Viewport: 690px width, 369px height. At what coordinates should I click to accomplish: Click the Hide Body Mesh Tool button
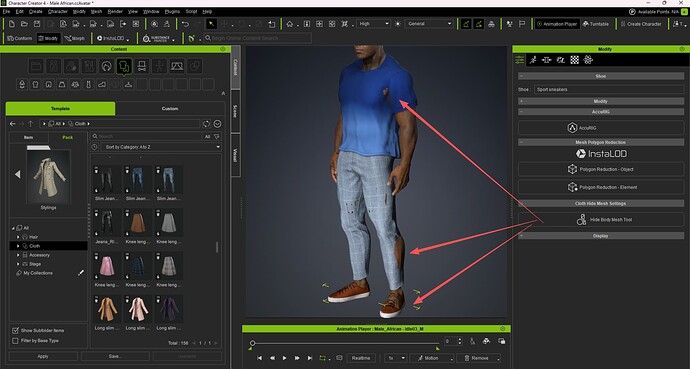[601, 219]
